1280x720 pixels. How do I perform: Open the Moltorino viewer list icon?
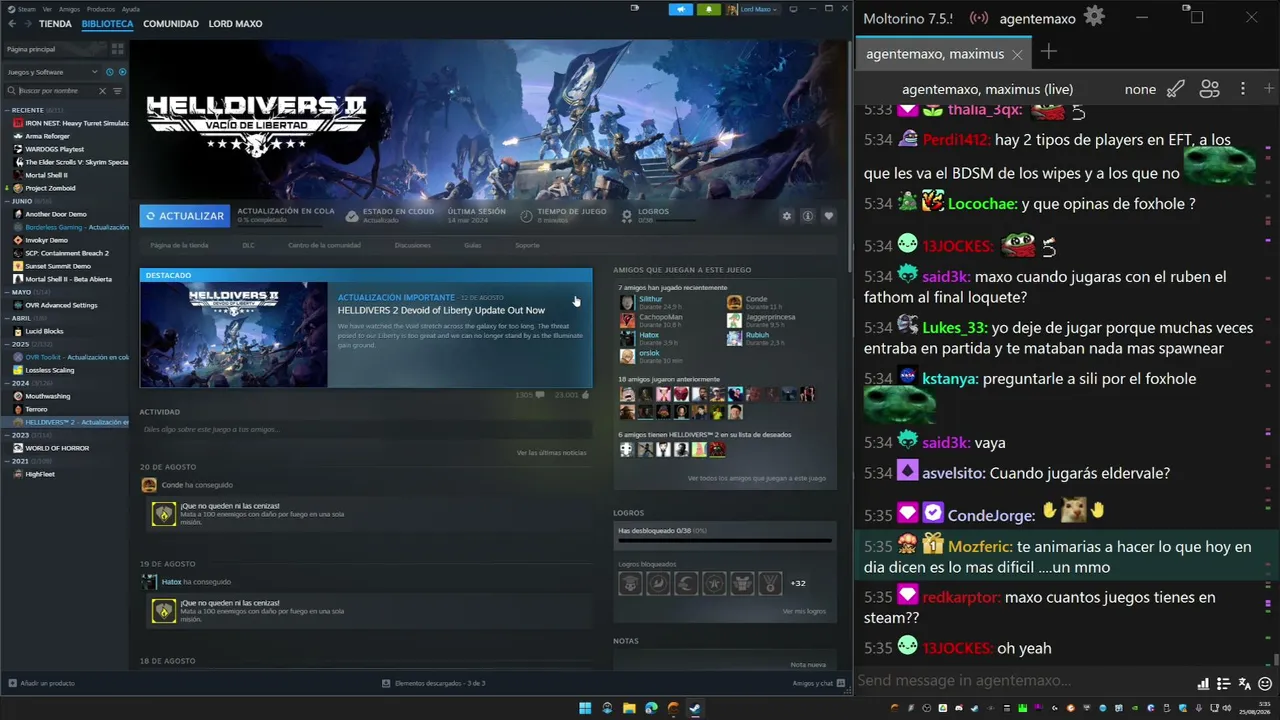click(1209, 89)
